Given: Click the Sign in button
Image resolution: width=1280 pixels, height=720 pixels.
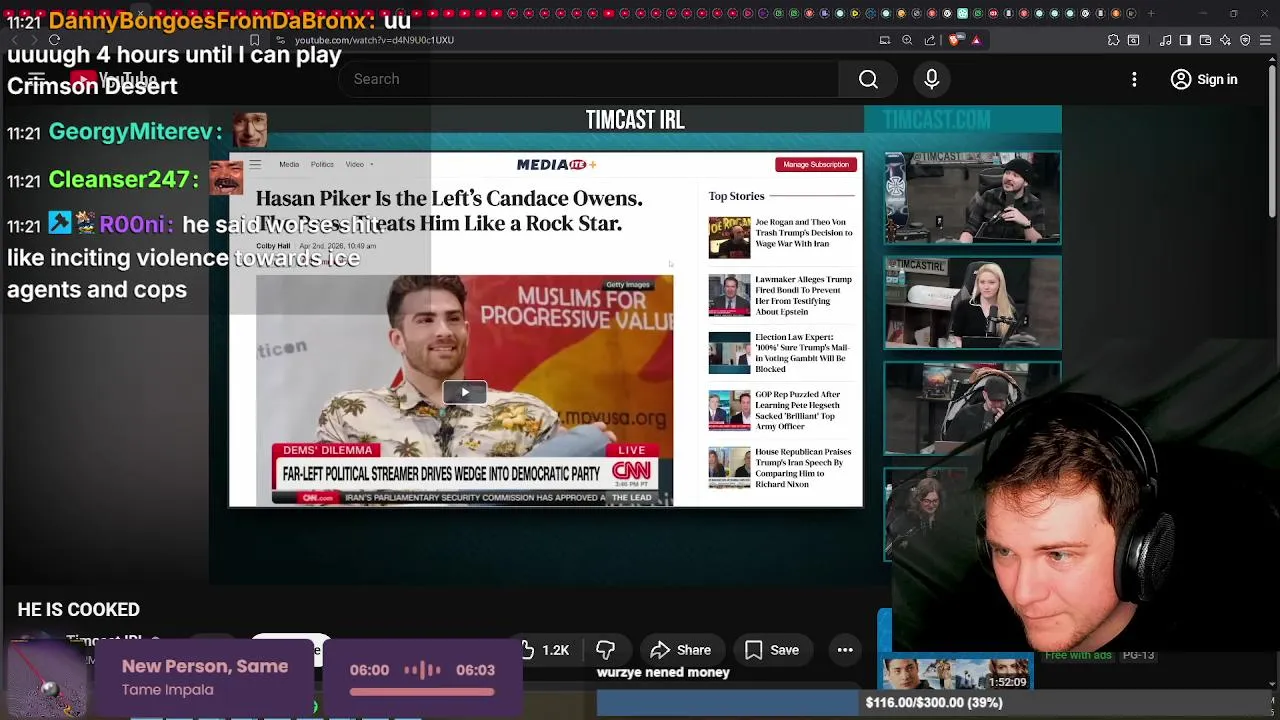Looking at the screenshot, I should pos(1204,79).
